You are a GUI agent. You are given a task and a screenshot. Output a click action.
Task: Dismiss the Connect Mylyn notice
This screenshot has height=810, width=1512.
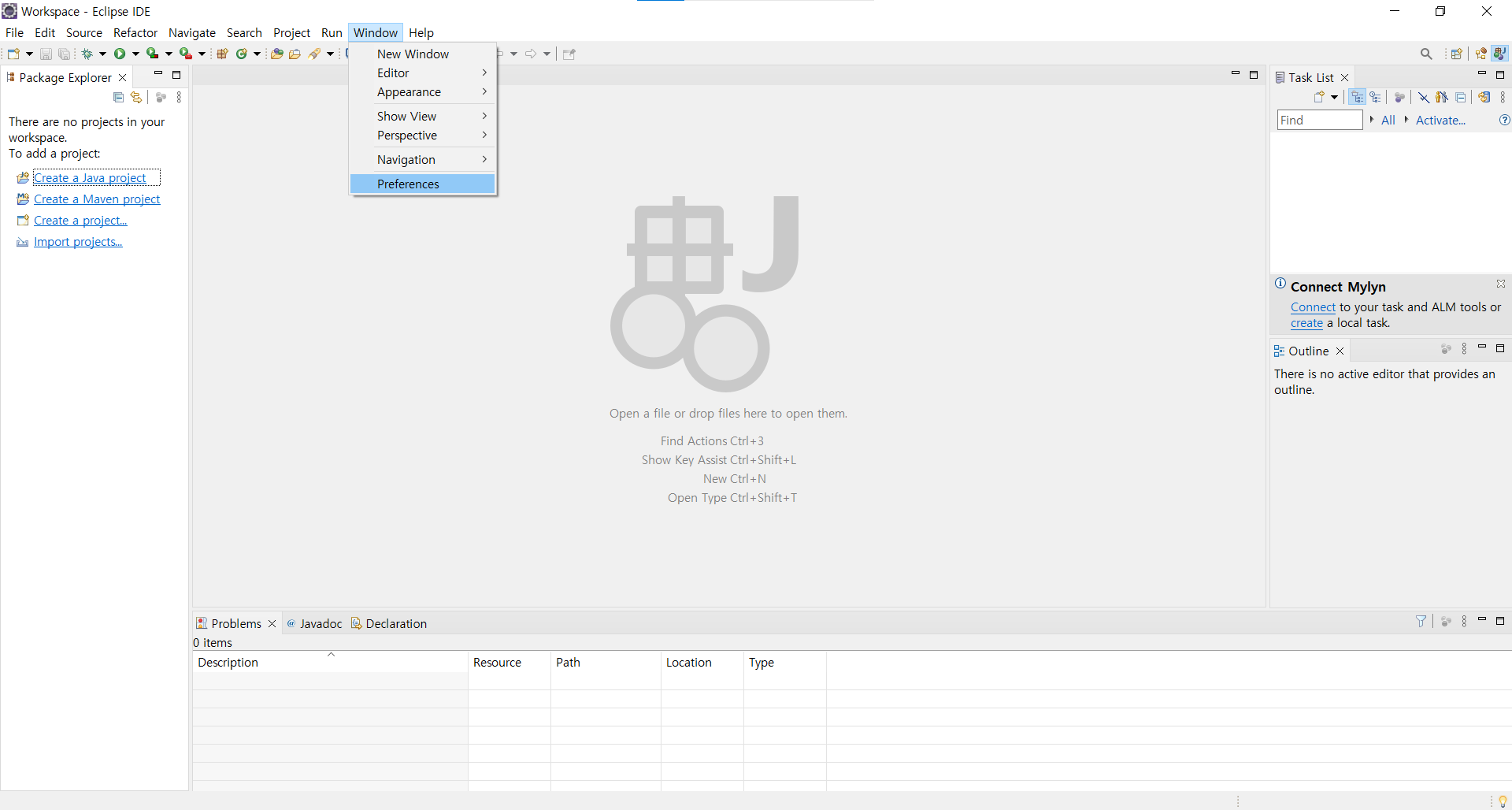click(1501, 284)
